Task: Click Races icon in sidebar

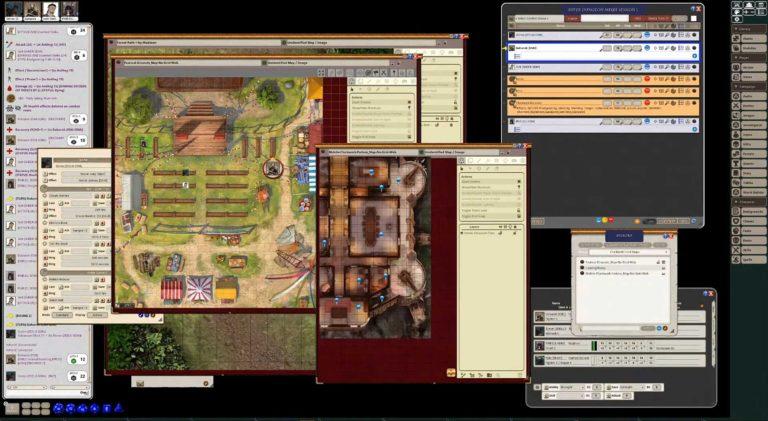Action: click(x=736, y=240)
